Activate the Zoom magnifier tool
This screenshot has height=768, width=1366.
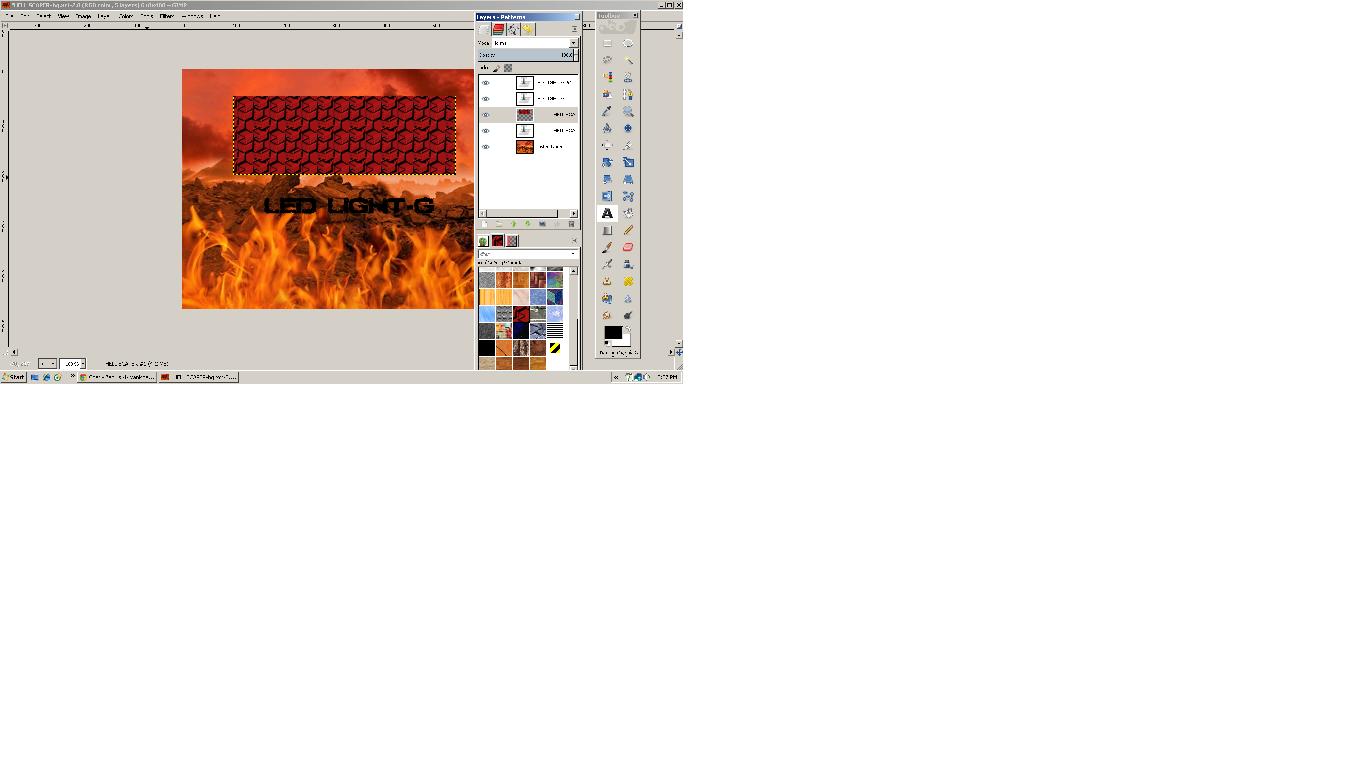(x=628, y=111)
